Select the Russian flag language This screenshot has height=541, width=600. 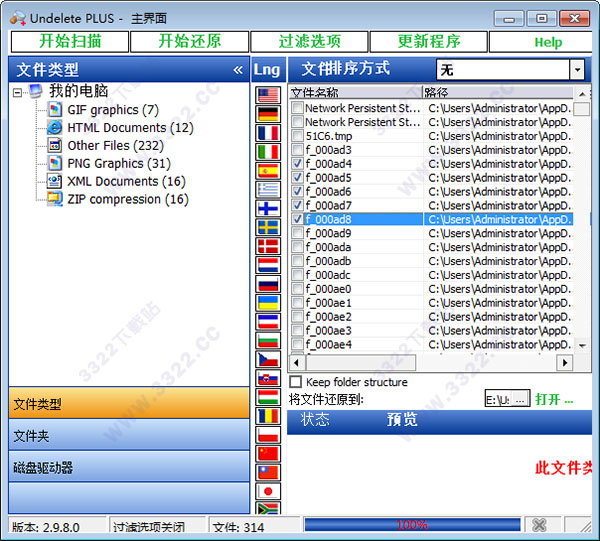click(268, 284)
